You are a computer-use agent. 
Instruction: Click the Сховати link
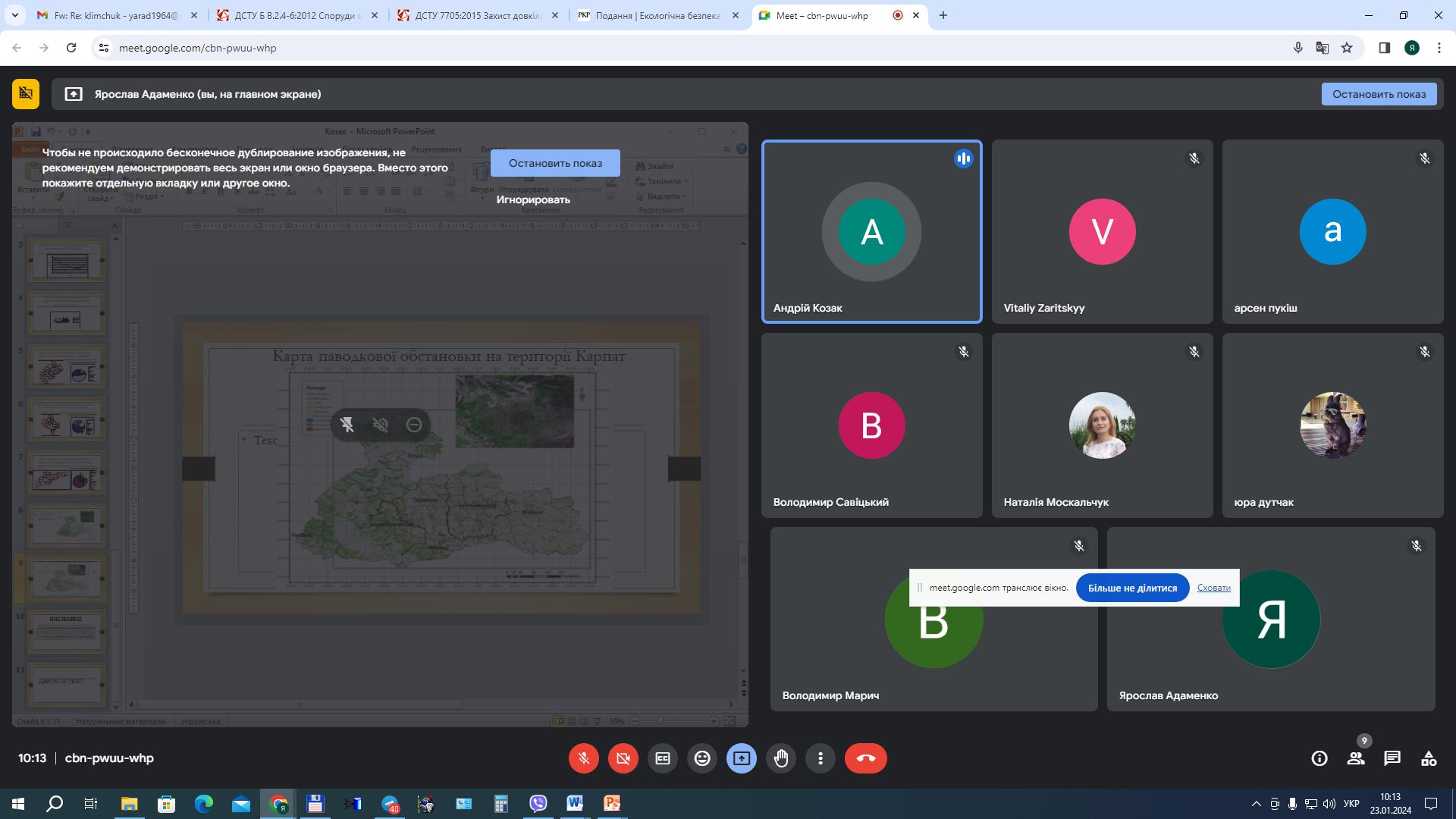(1213, 588)
